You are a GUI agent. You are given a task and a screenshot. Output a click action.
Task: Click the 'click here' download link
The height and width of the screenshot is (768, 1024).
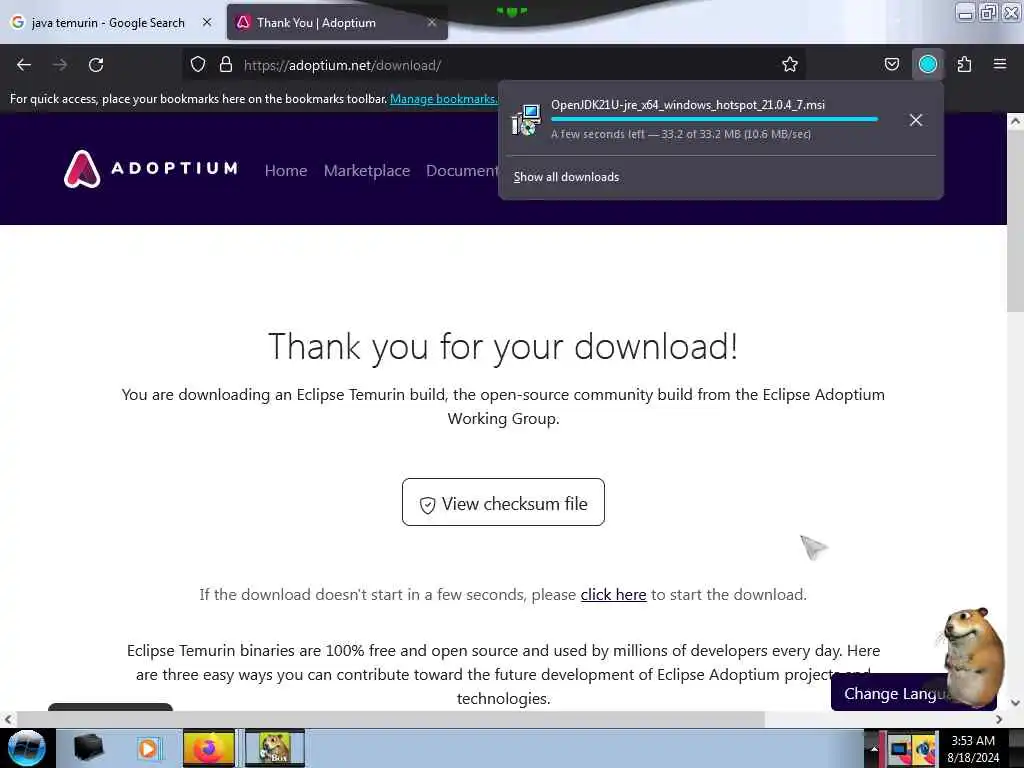point(613,595)
